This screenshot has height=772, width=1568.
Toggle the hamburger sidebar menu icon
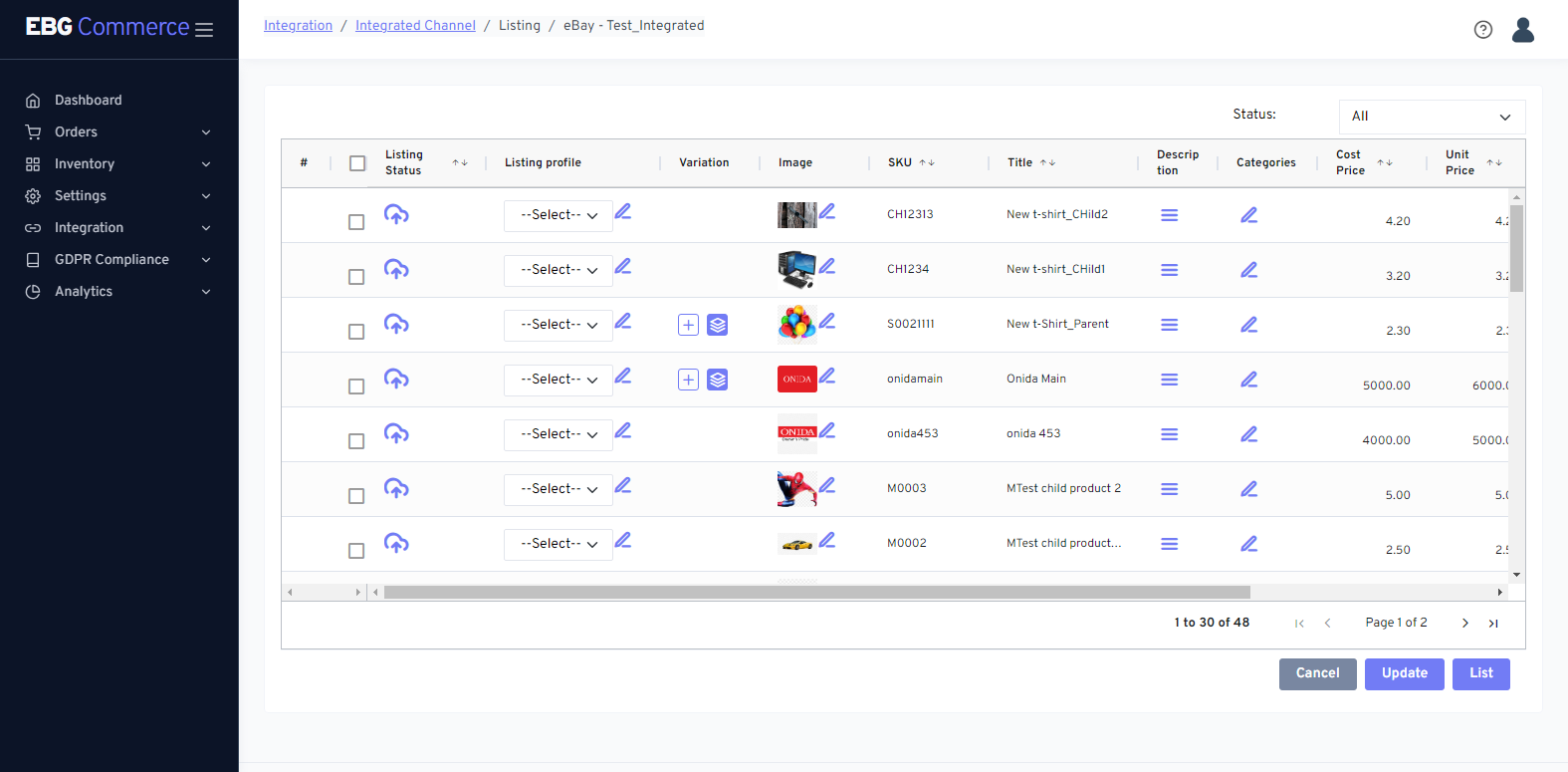pyautogui.click(x=204, y=30)
